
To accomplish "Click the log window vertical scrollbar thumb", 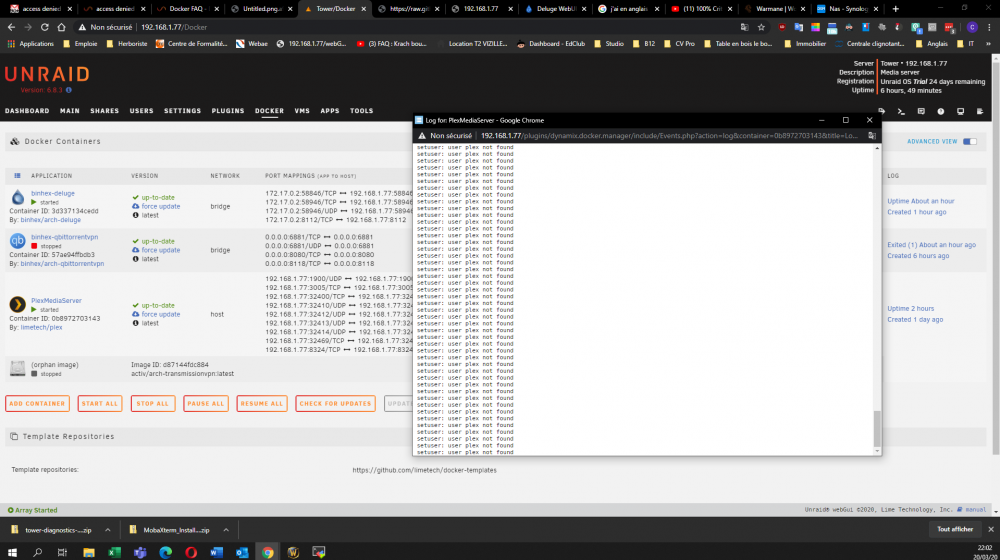I will point(877,429).
